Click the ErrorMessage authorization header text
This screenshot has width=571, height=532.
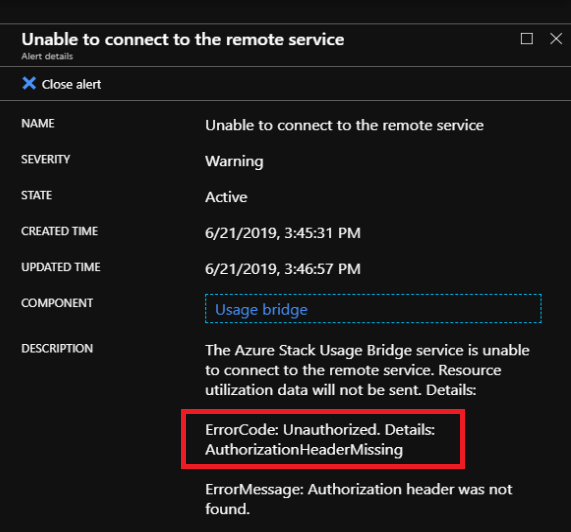(359, 499)
